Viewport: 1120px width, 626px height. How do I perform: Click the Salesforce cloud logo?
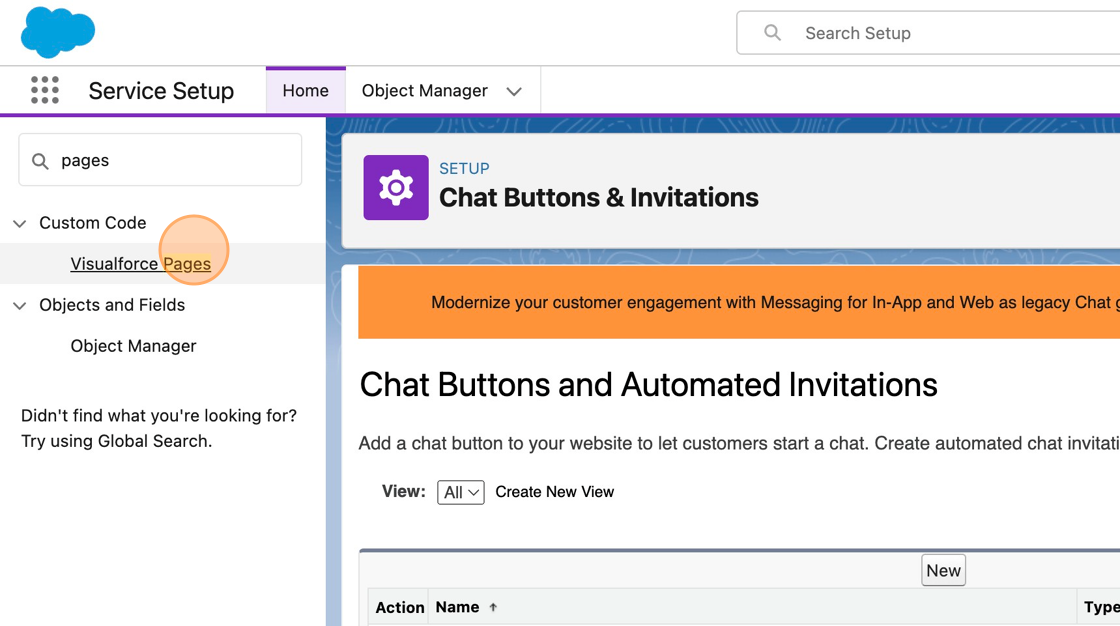pos(58,32)
